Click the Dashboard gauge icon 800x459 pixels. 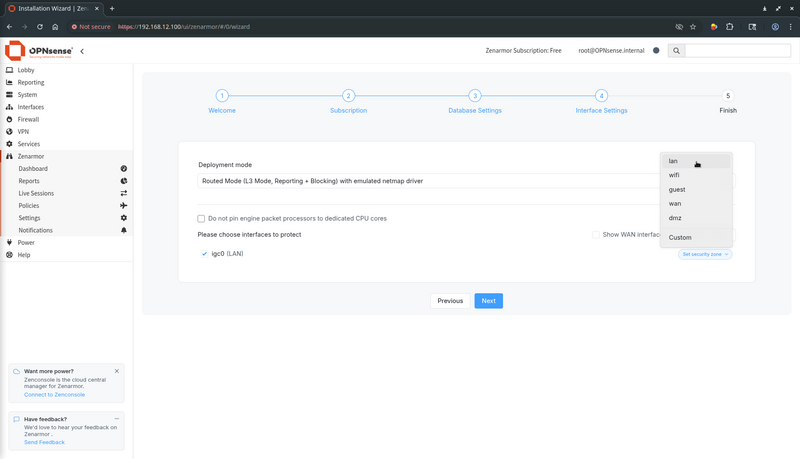[123, 168]
